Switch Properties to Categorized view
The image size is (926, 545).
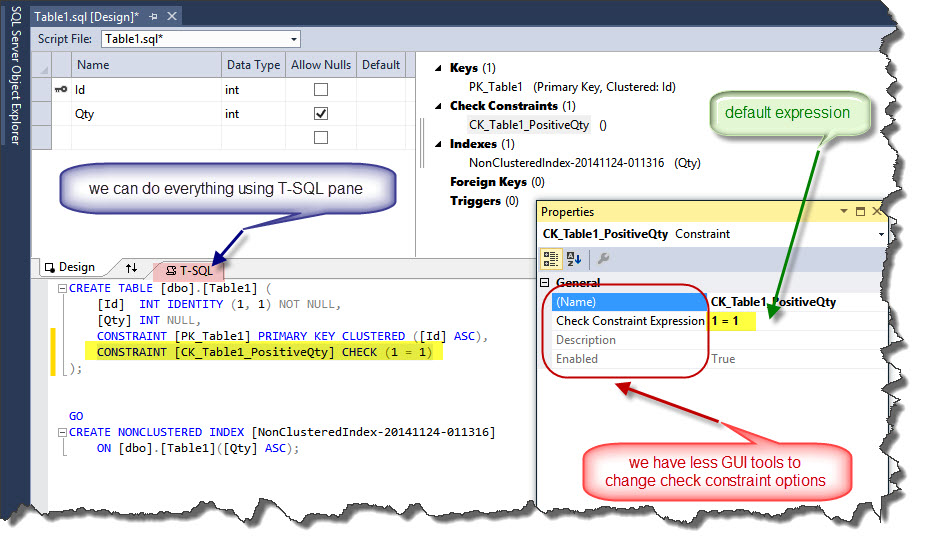coord(550,259)
